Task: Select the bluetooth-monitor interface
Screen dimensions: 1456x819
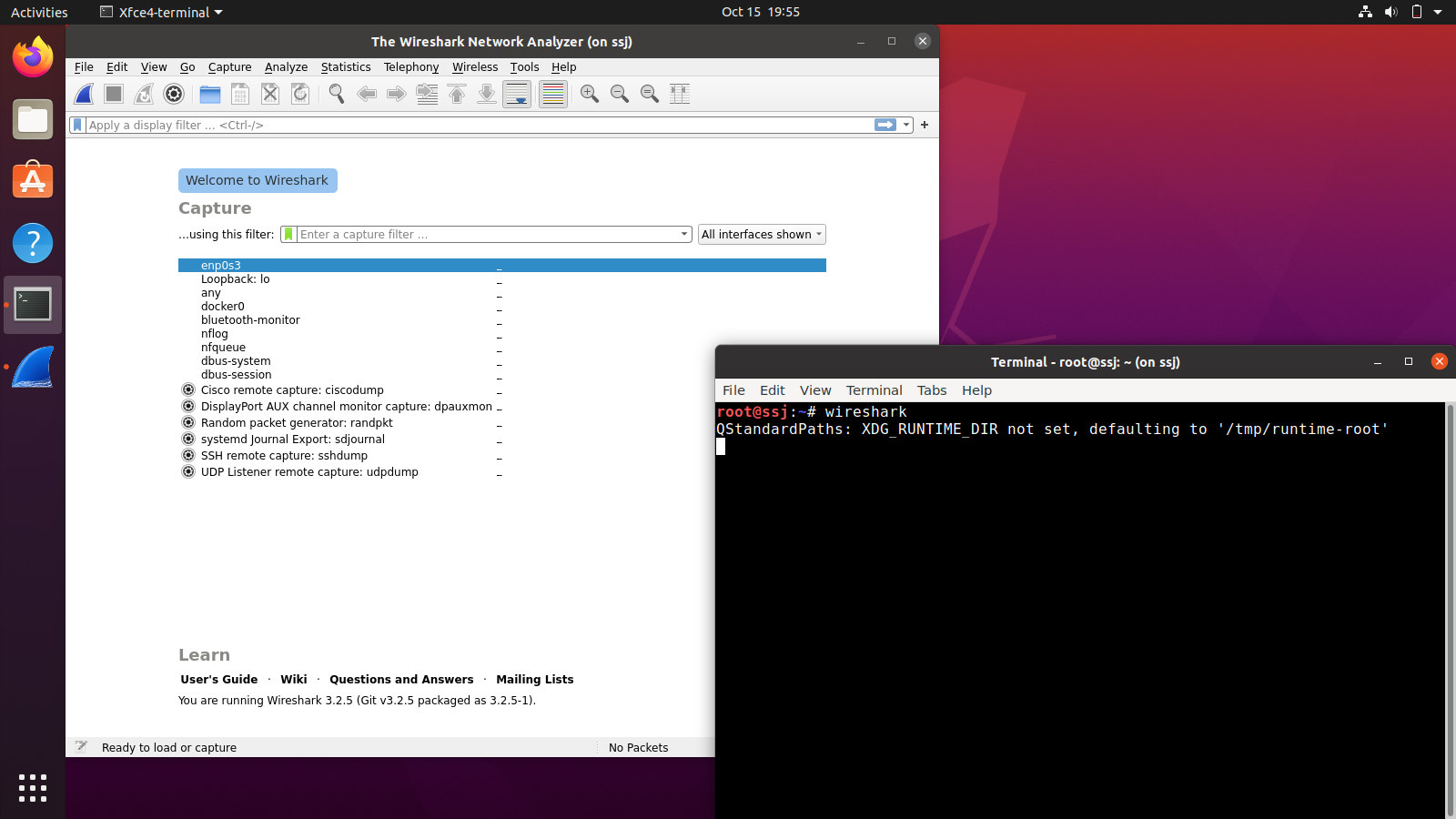Action: click(502, 320)
